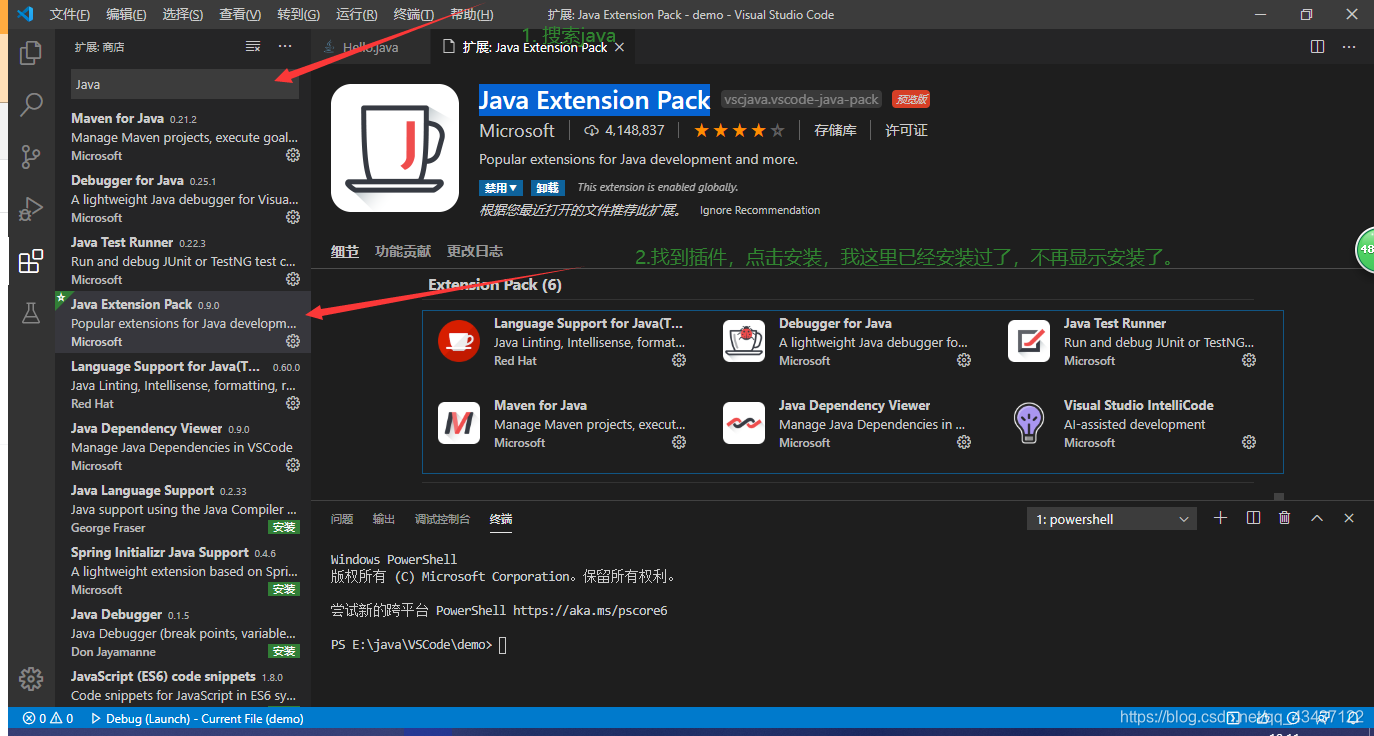1374x736 pixels.
Task: Open the Extensions view icon
Action: (x=31, y=261)
